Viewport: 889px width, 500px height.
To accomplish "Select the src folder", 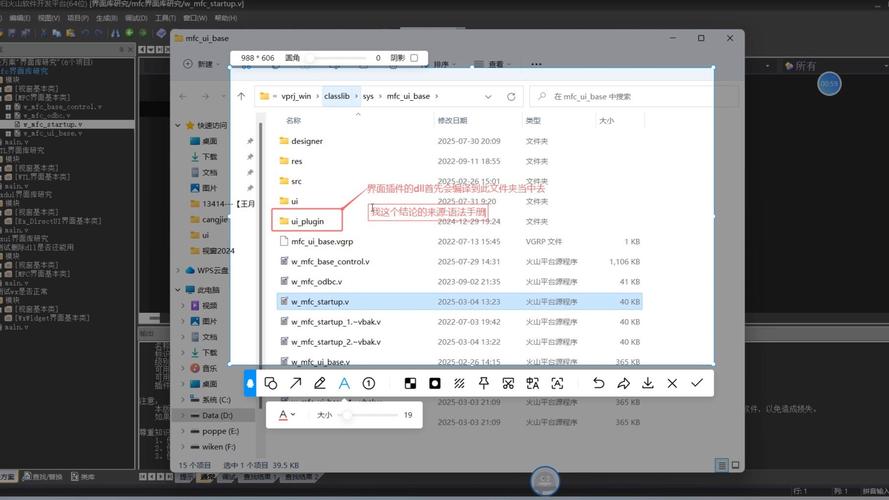I will pos(296,181).
